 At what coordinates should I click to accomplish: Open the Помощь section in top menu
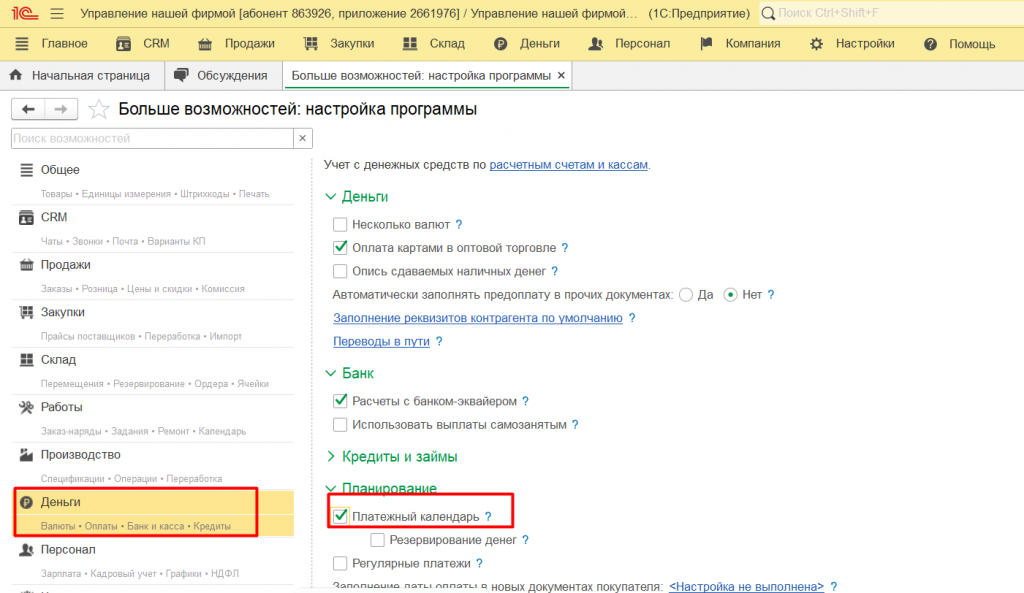[x=959, y=44]
